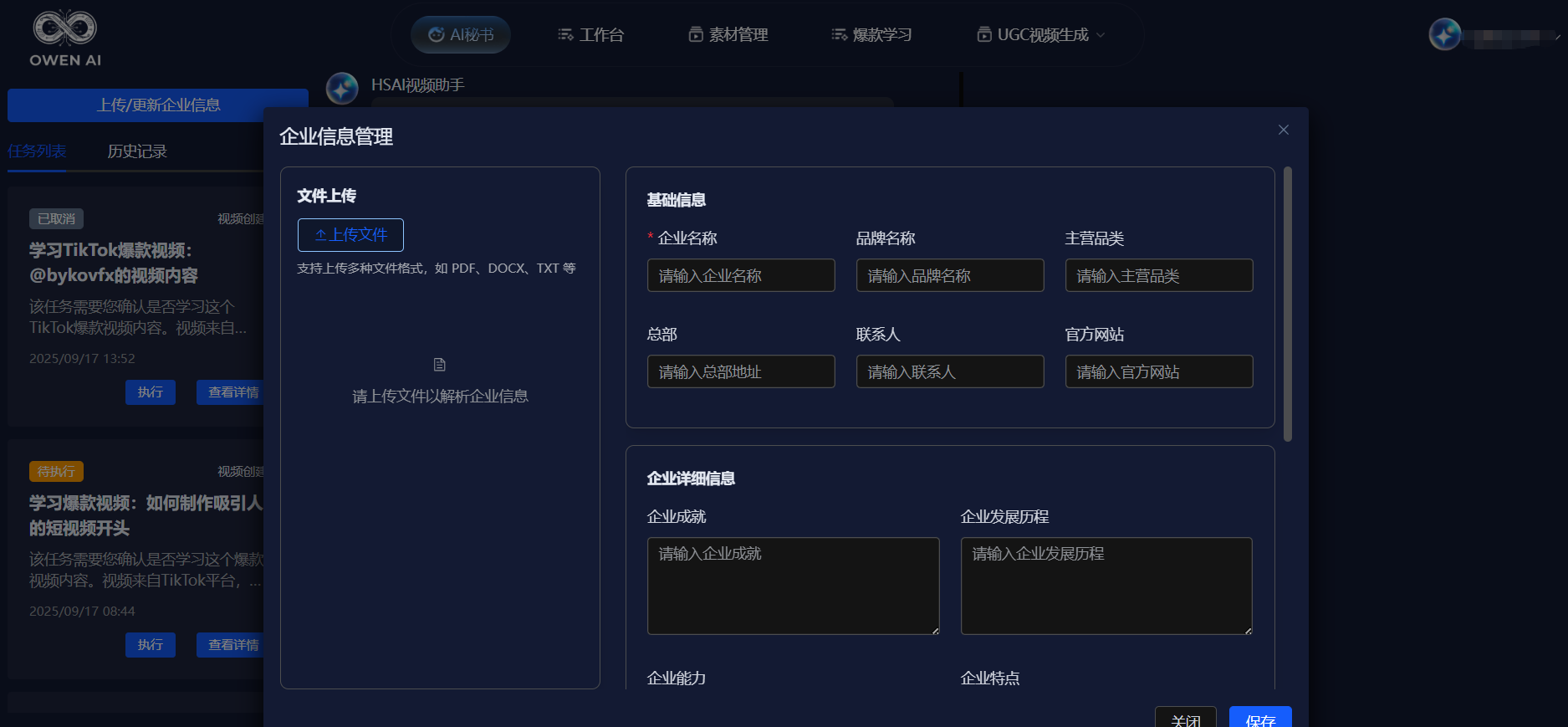Click 上传/更新企业信息 button
This screenshot has height=727, width=1568.
point(158,105)
